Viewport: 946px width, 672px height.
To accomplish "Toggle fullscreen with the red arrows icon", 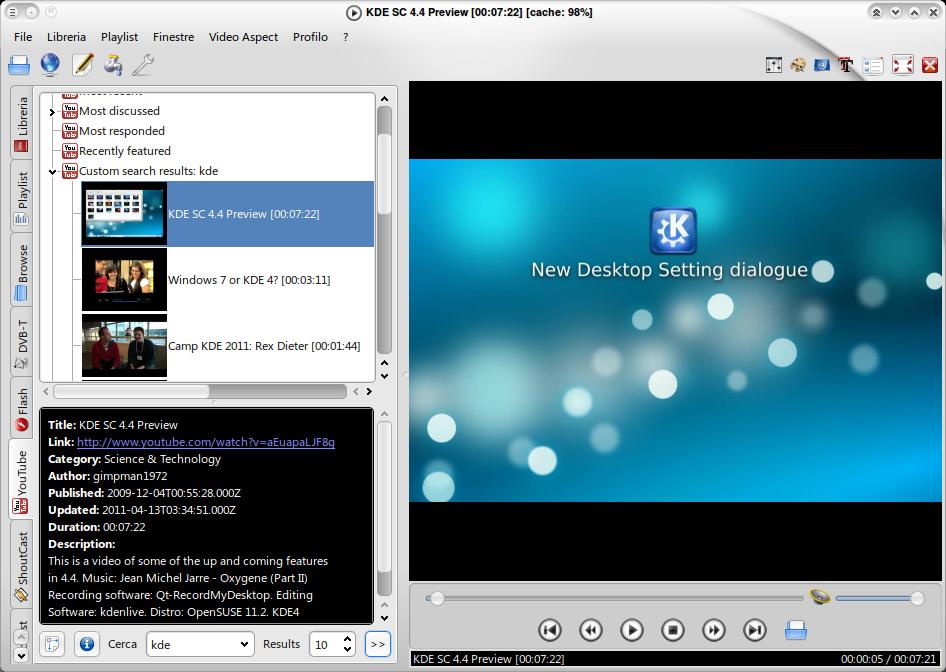I will (903, 65).
